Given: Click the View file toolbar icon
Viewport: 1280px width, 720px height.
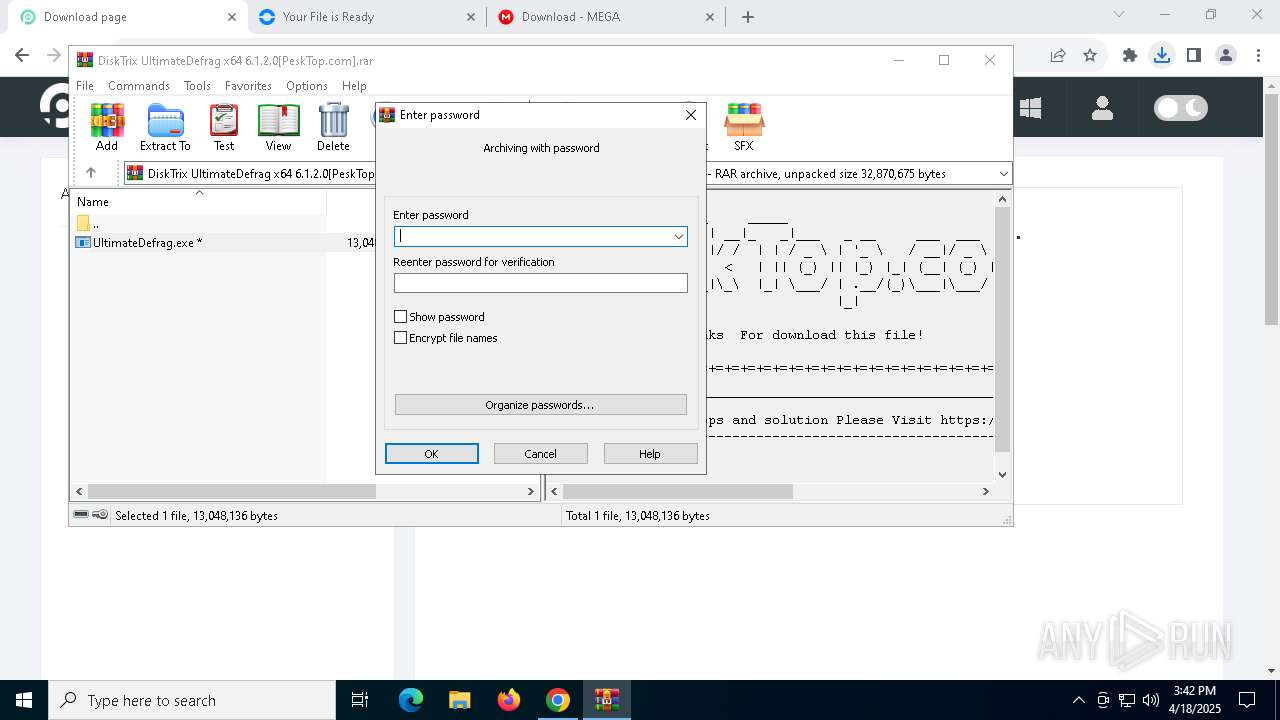Looking at the screenshot, I should [x=278, y=127].
